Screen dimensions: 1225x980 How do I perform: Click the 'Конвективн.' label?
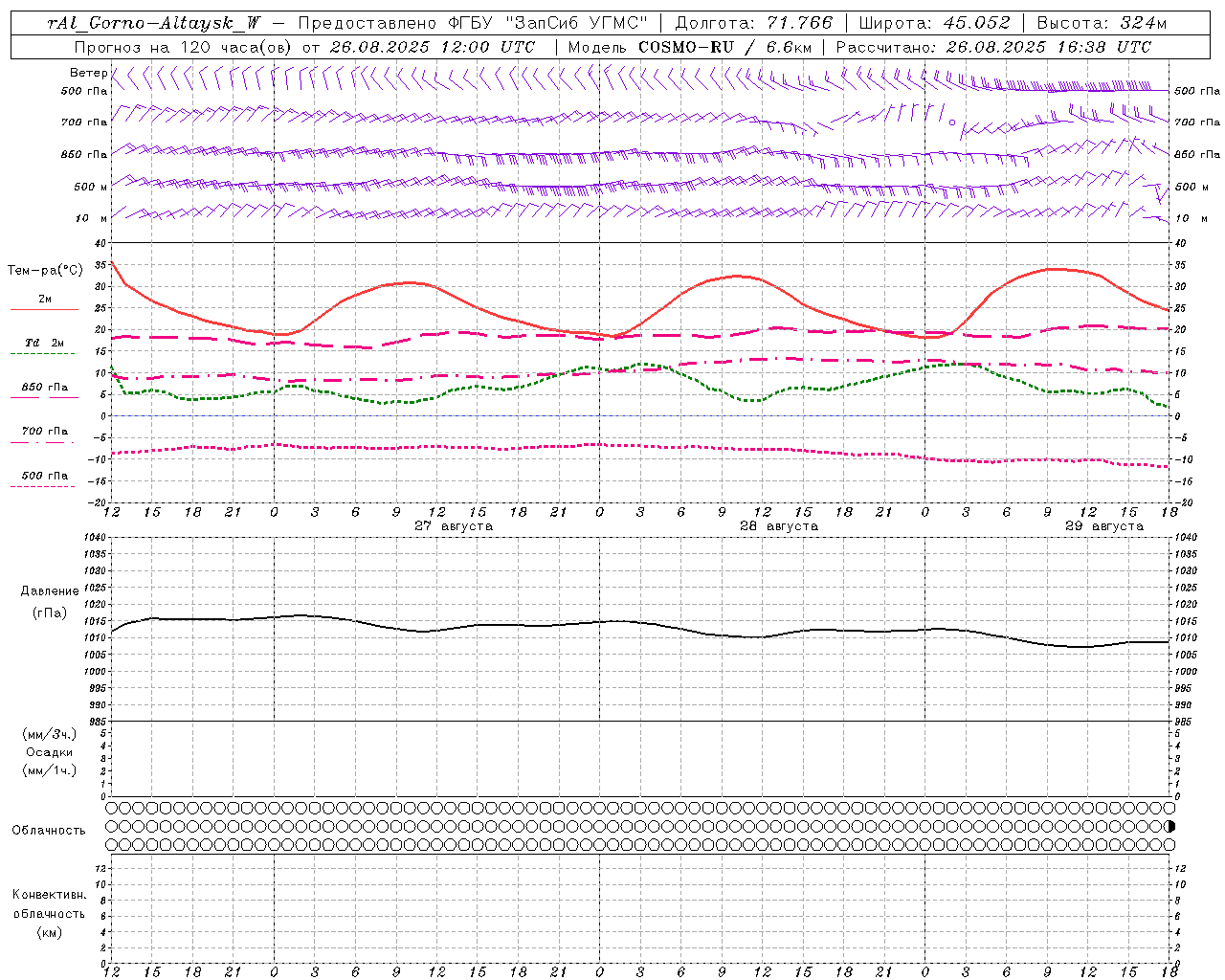coord(50,895)
